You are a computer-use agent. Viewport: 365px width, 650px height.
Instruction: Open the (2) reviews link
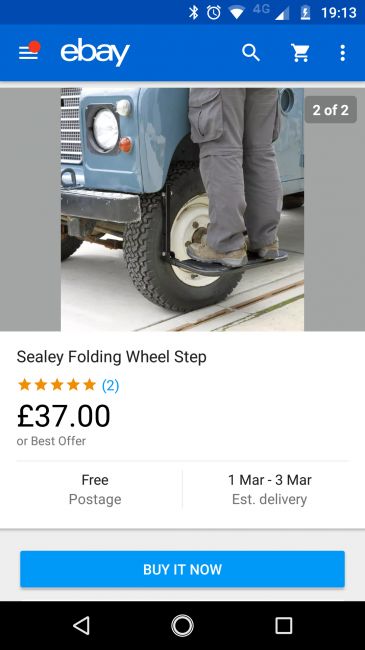(x=110, y=385)
